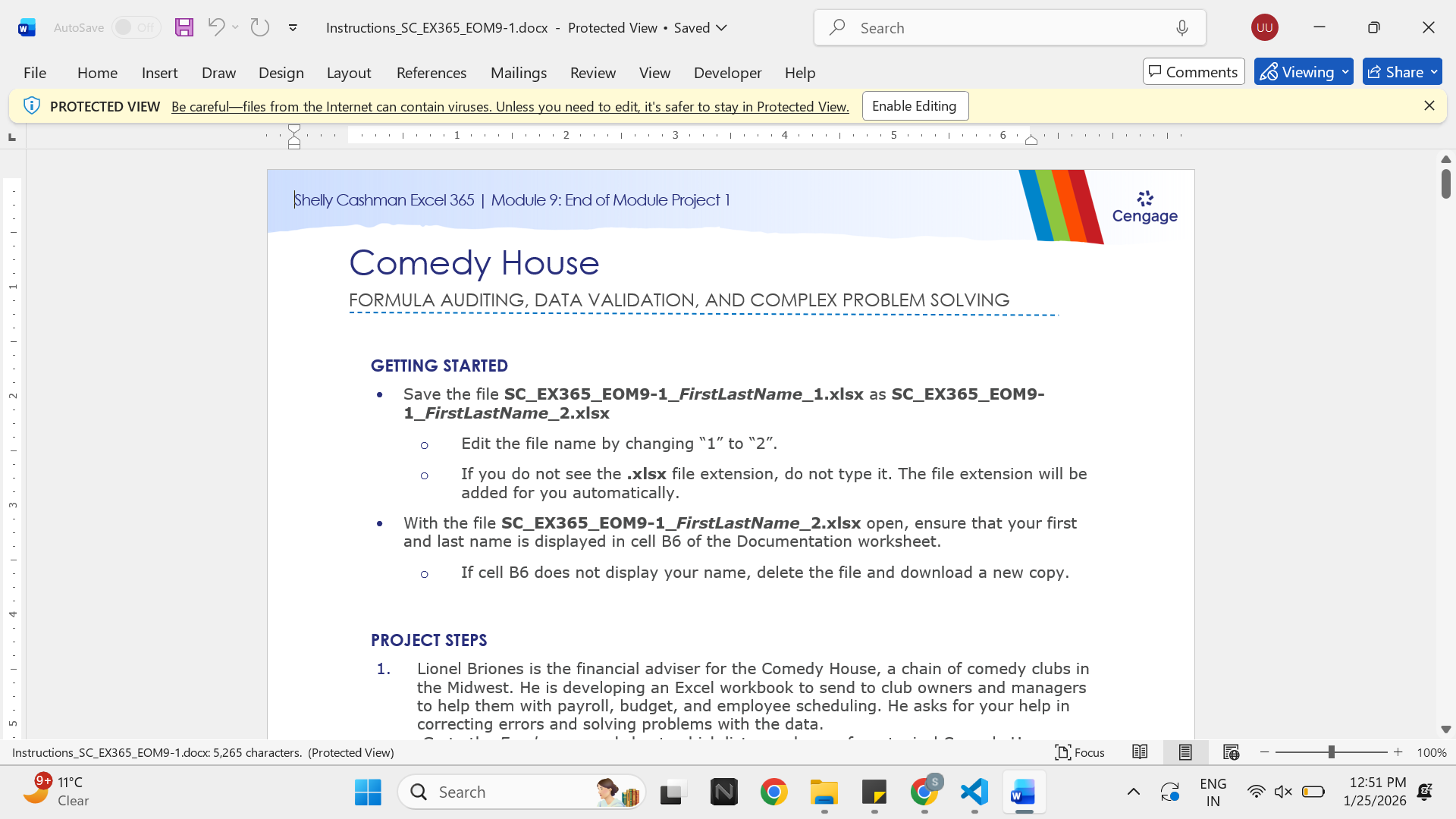The height and width of the screenshot is (819, 1456).
Task: Open Visual Studio Code from taskbar
Action: [x=974, y=792]
